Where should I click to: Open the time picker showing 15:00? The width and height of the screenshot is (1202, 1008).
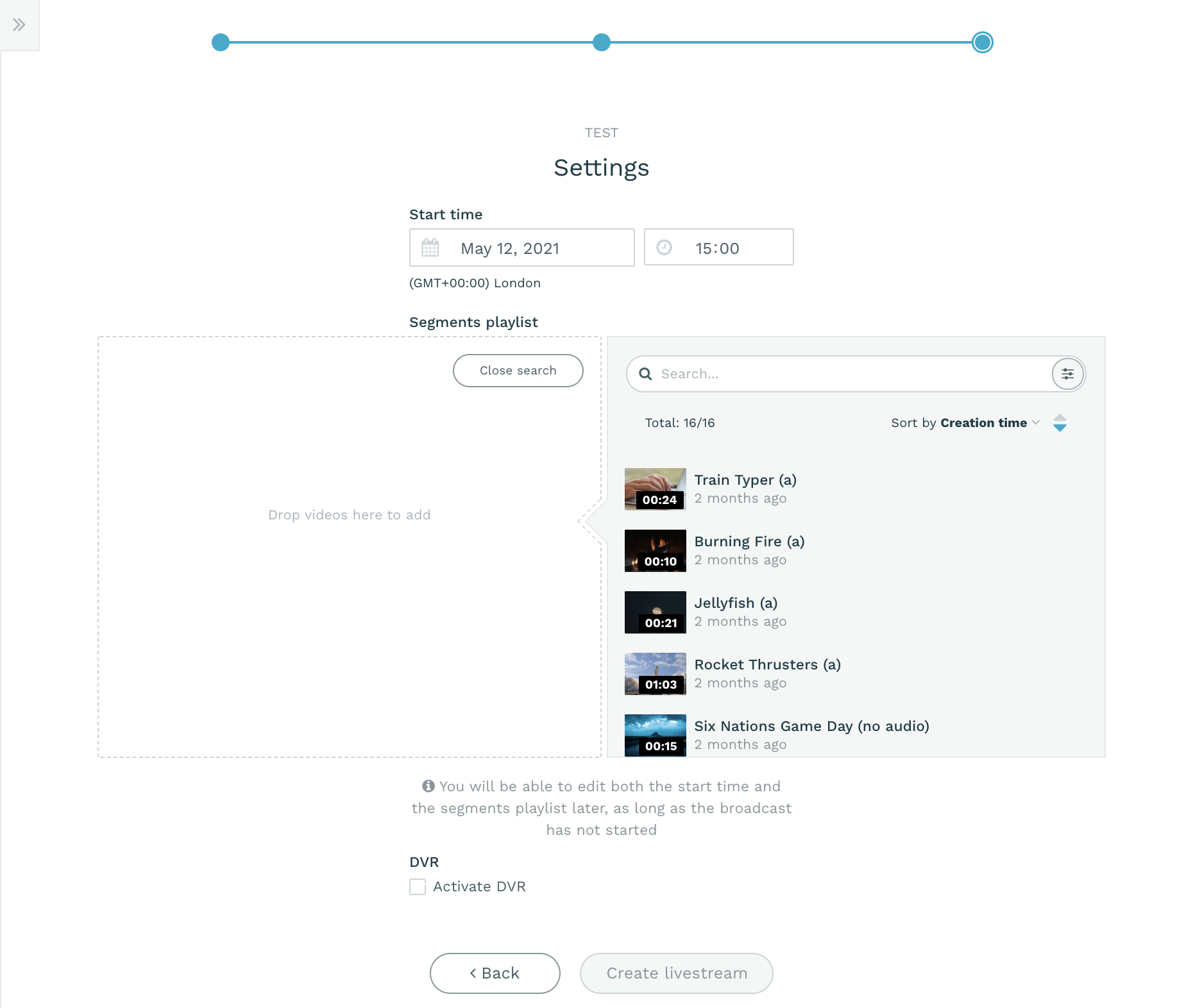pos(717,248)
